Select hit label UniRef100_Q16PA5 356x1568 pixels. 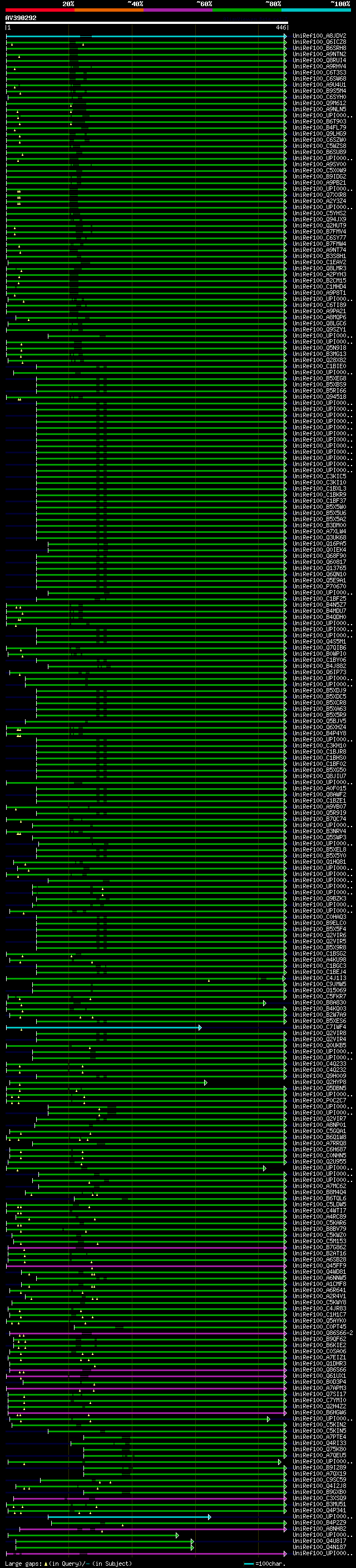pyautogui.click(x=319, y=543)
